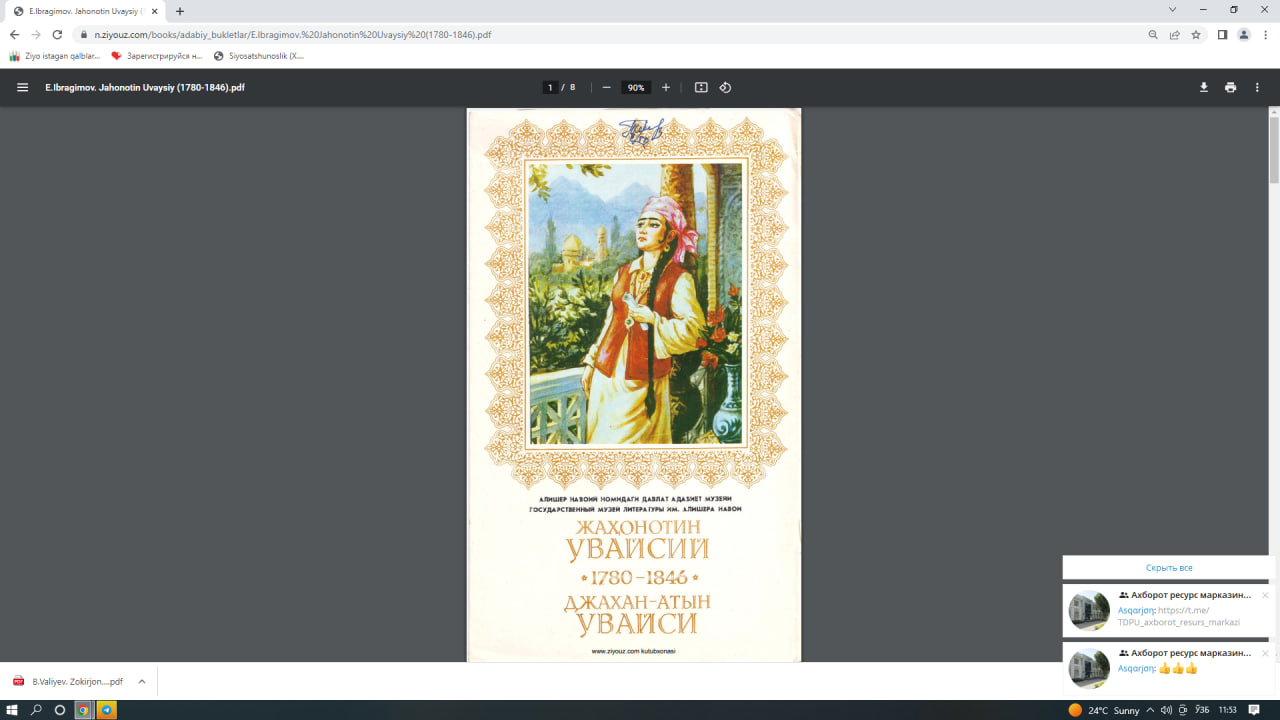1280x720 pixels.
Task: Select the E.Ibragimov Jahonotin Uvaysiy tab
Action: click(80, 11)
